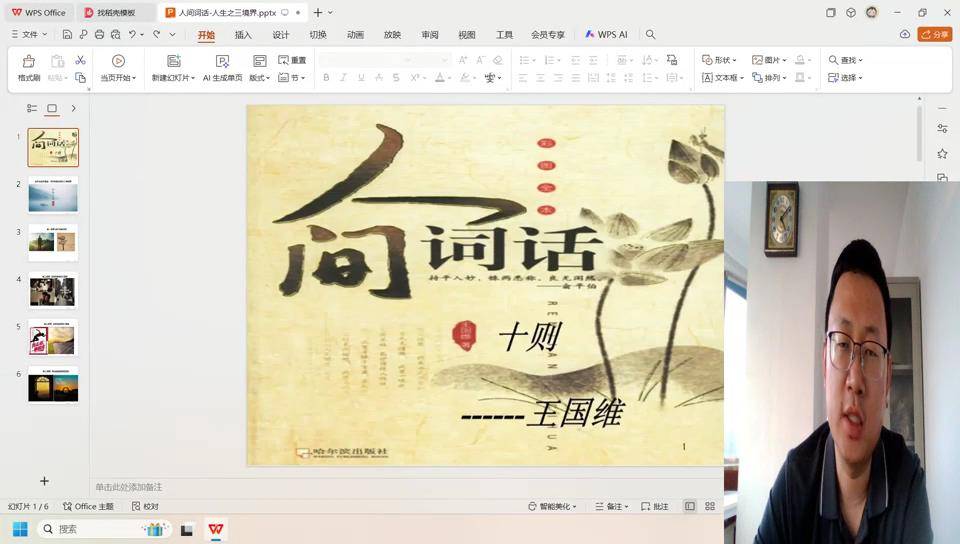Switch to slide sorter view icon
Screen dimensions: 960x544
[710, 506]
